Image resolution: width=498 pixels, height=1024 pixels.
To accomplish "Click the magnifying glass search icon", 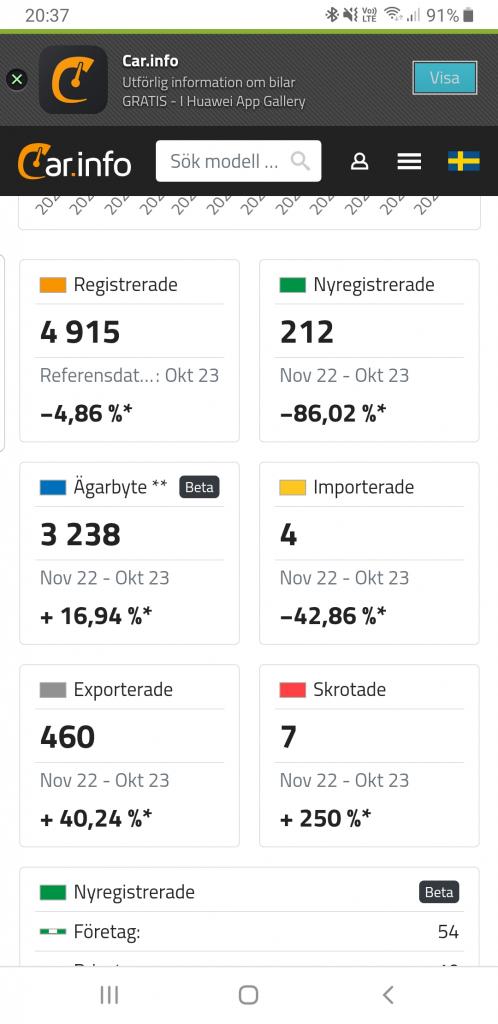I will coord(300,161).
